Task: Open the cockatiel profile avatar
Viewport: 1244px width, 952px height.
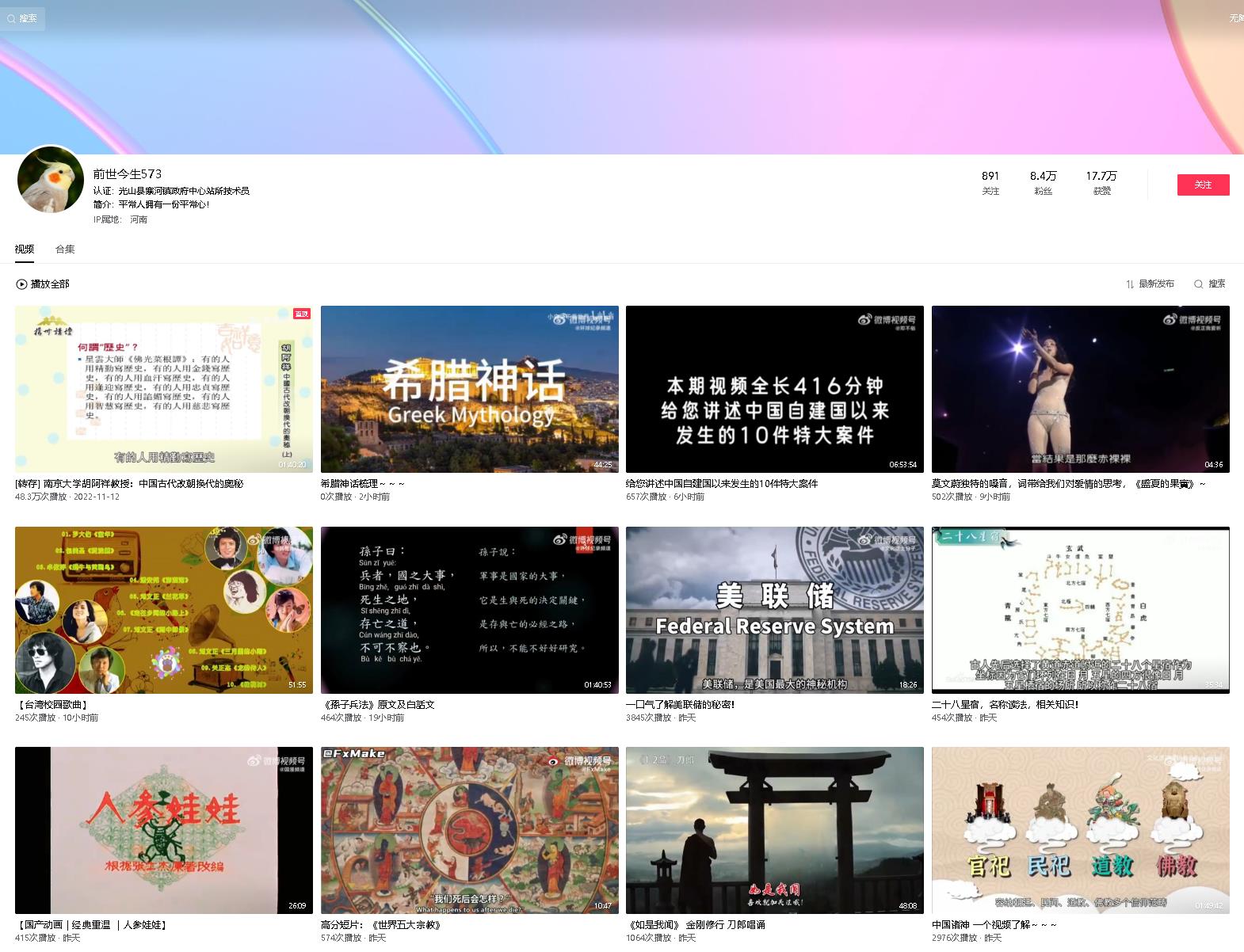Action: [51, 180]
